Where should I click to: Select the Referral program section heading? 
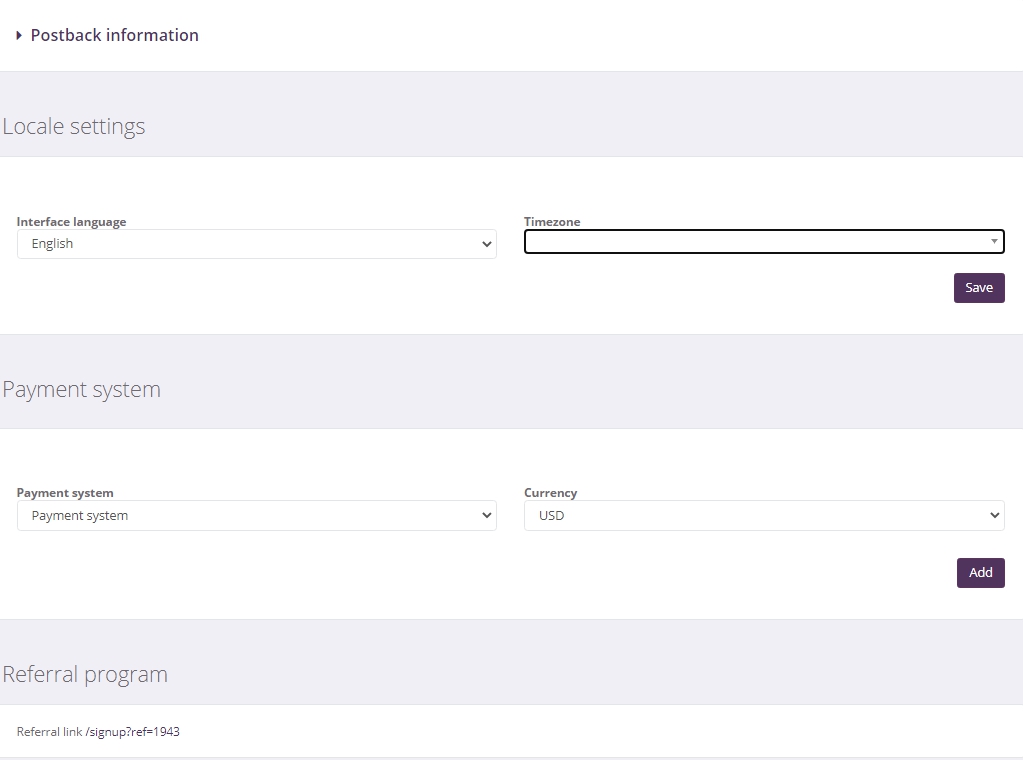click(85, 675)
